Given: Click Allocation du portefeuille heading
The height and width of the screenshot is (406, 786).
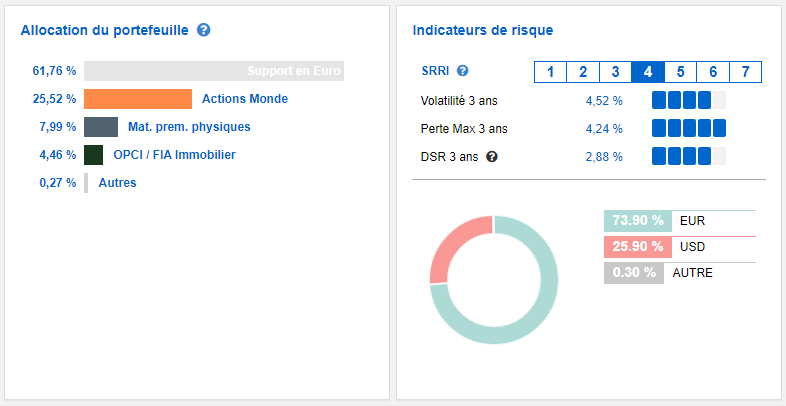Looking at the screenshot, I should click(105, 30).
